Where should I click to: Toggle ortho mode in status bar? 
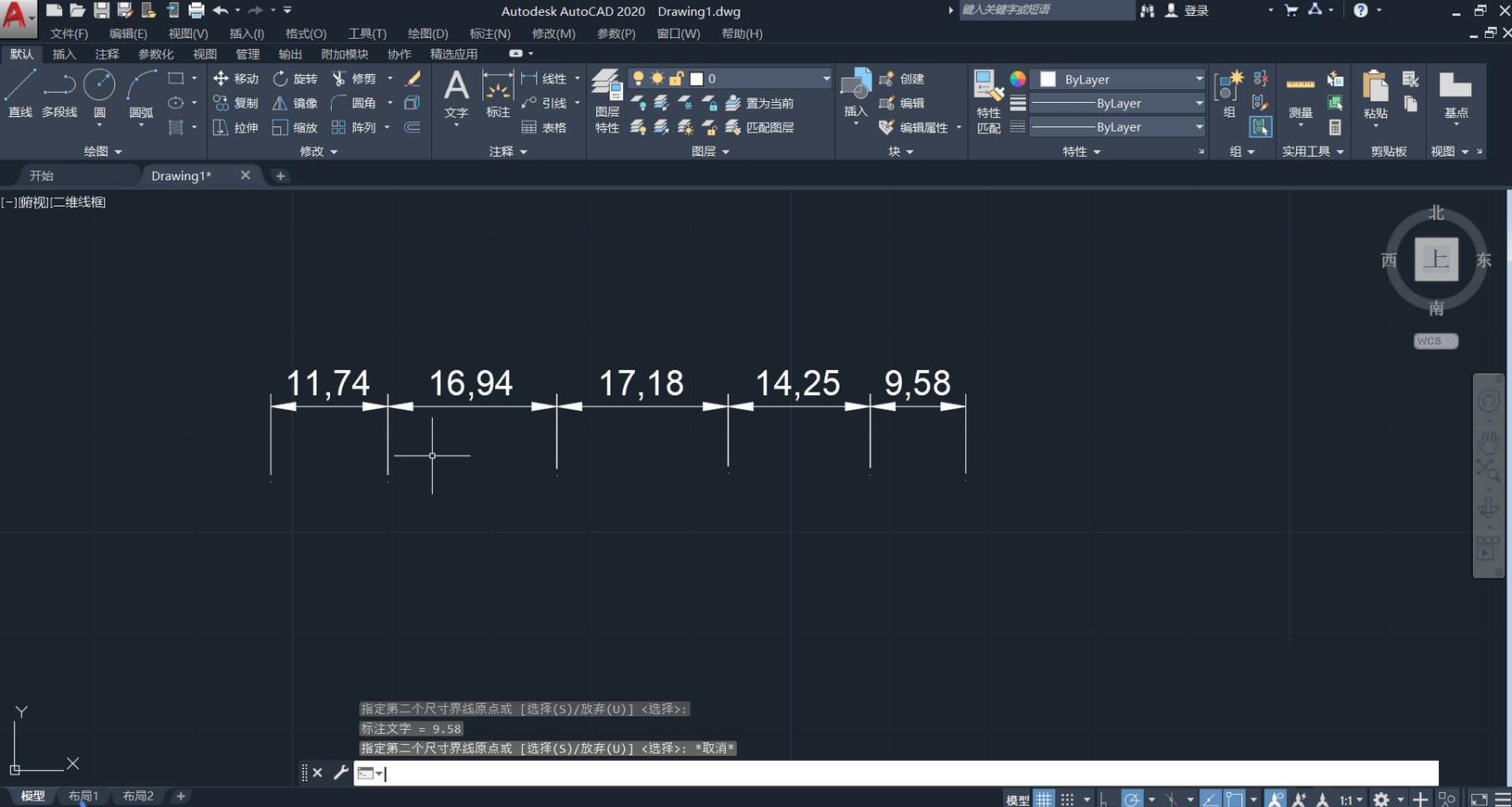click(x=1103, y=799)
